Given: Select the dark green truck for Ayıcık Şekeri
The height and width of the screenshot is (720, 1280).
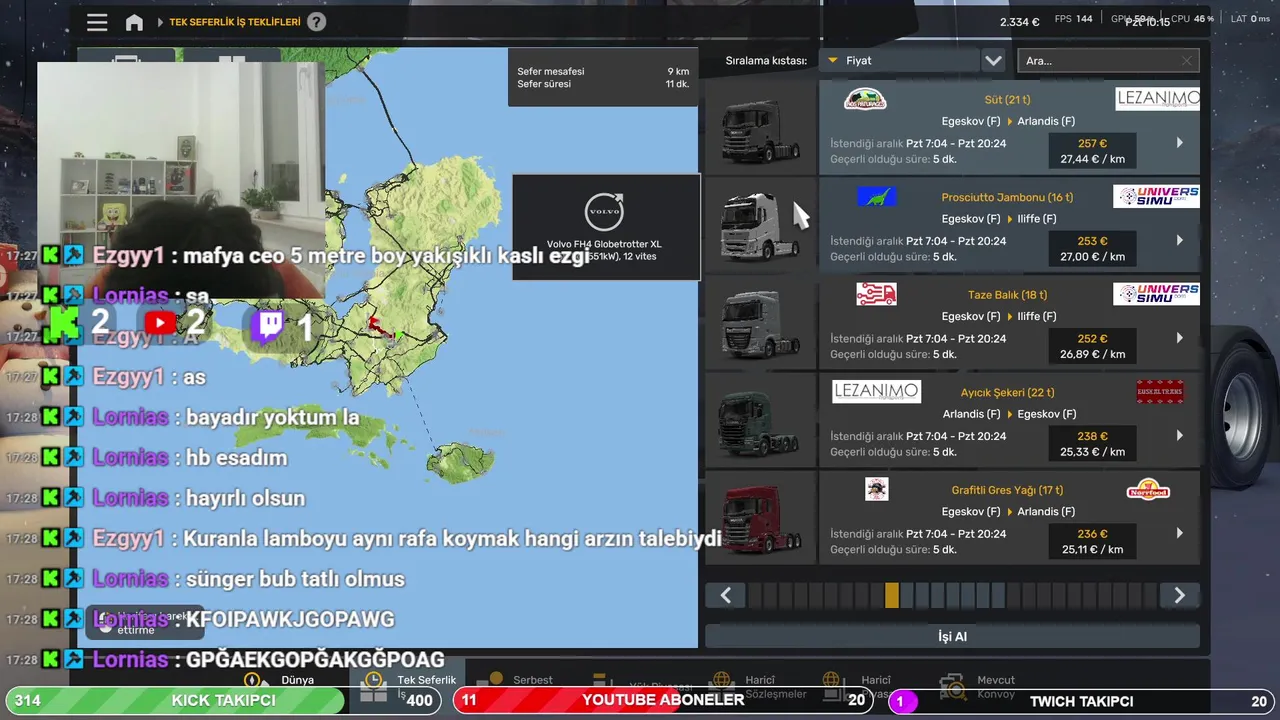Looking at the screenshot, I should [x=761, y=420].
